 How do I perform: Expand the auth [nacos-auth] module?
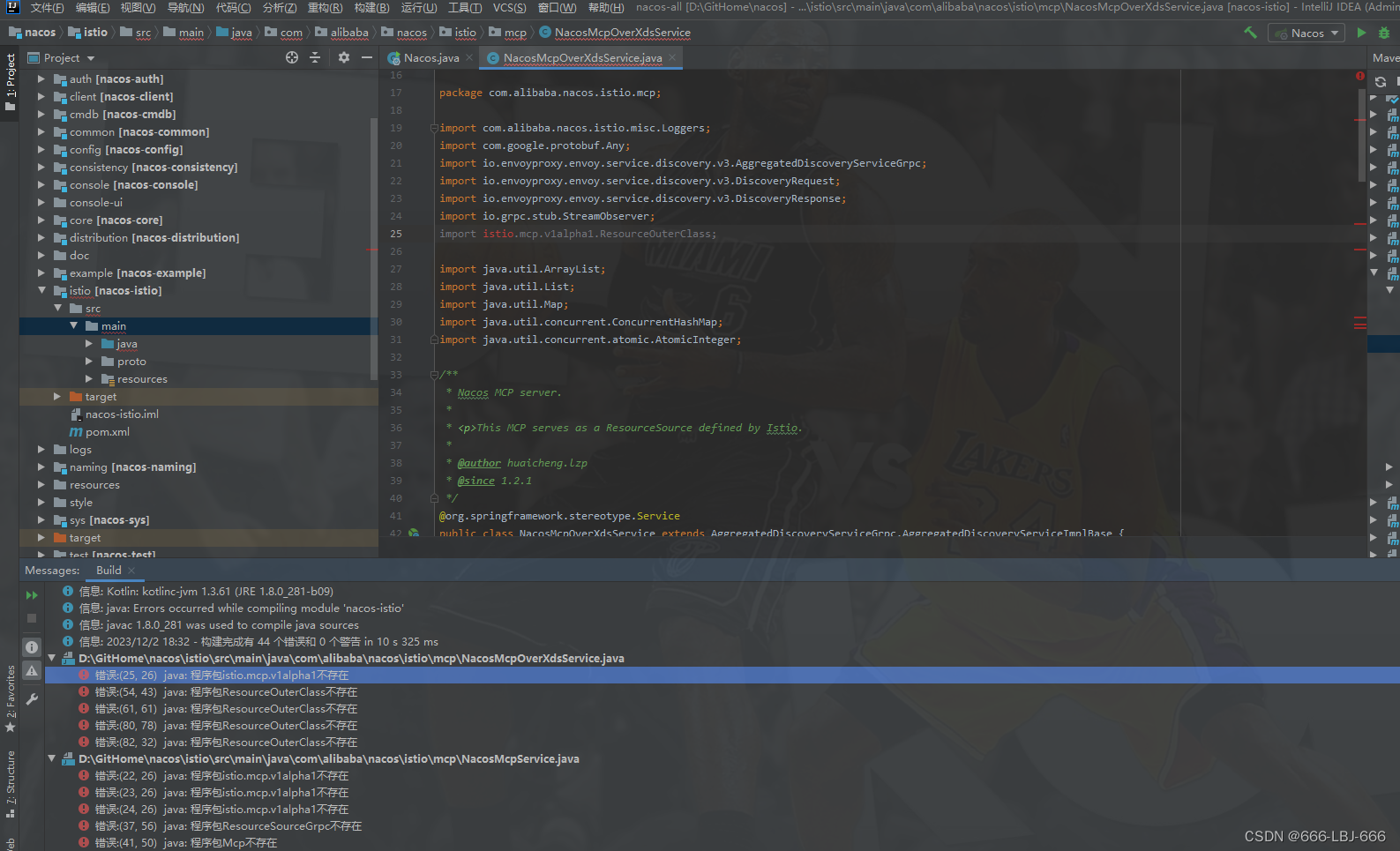tap(41, 78)
